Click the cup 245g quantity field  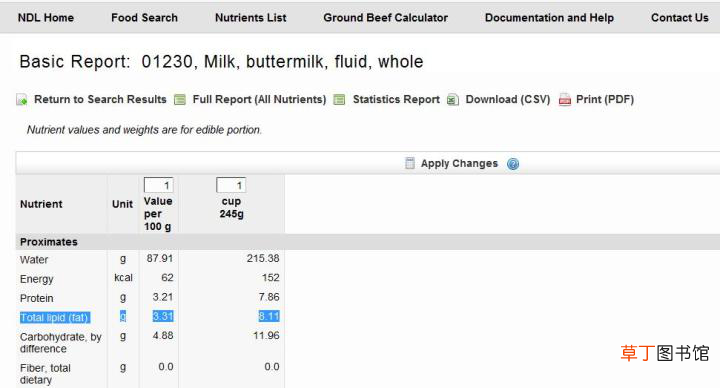(231, 185)
